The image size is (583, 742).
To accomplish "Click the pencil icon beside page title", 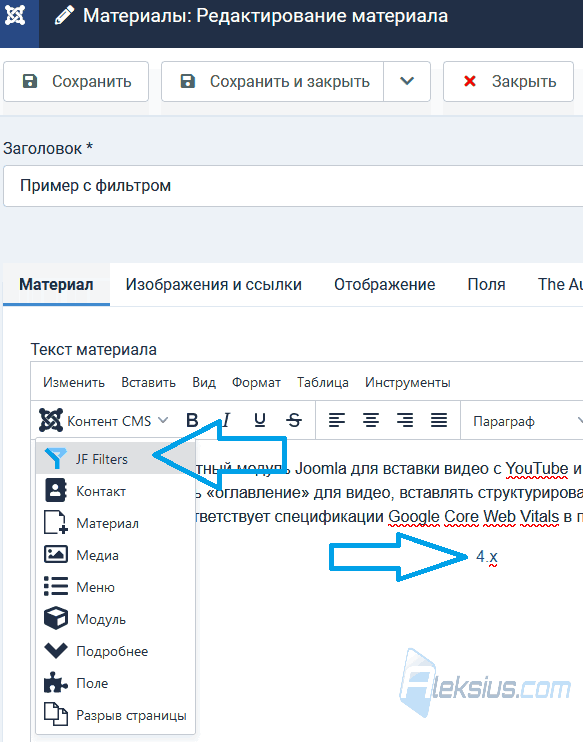I will (x=64, y=16).
